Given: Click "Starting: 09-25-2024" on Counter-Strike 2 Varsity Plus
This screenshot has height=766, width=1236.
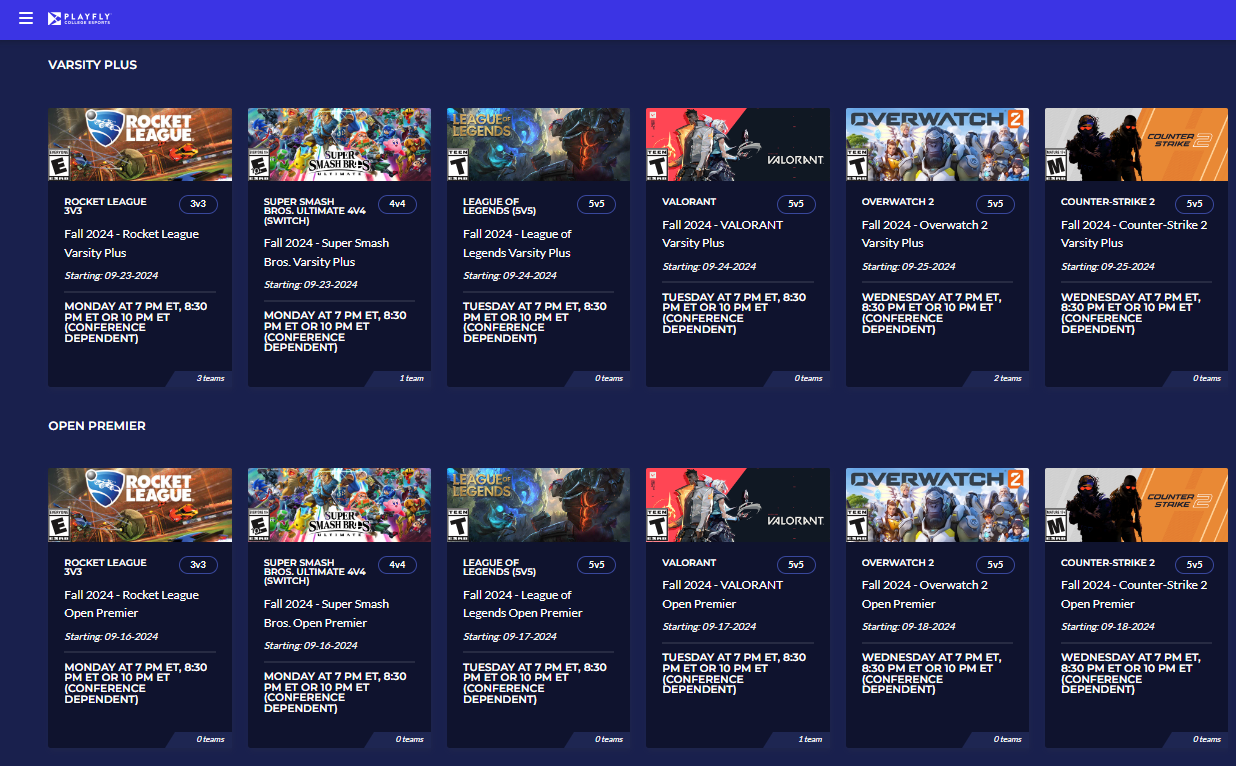Looking at the screenshot, I should point(1108,267).
